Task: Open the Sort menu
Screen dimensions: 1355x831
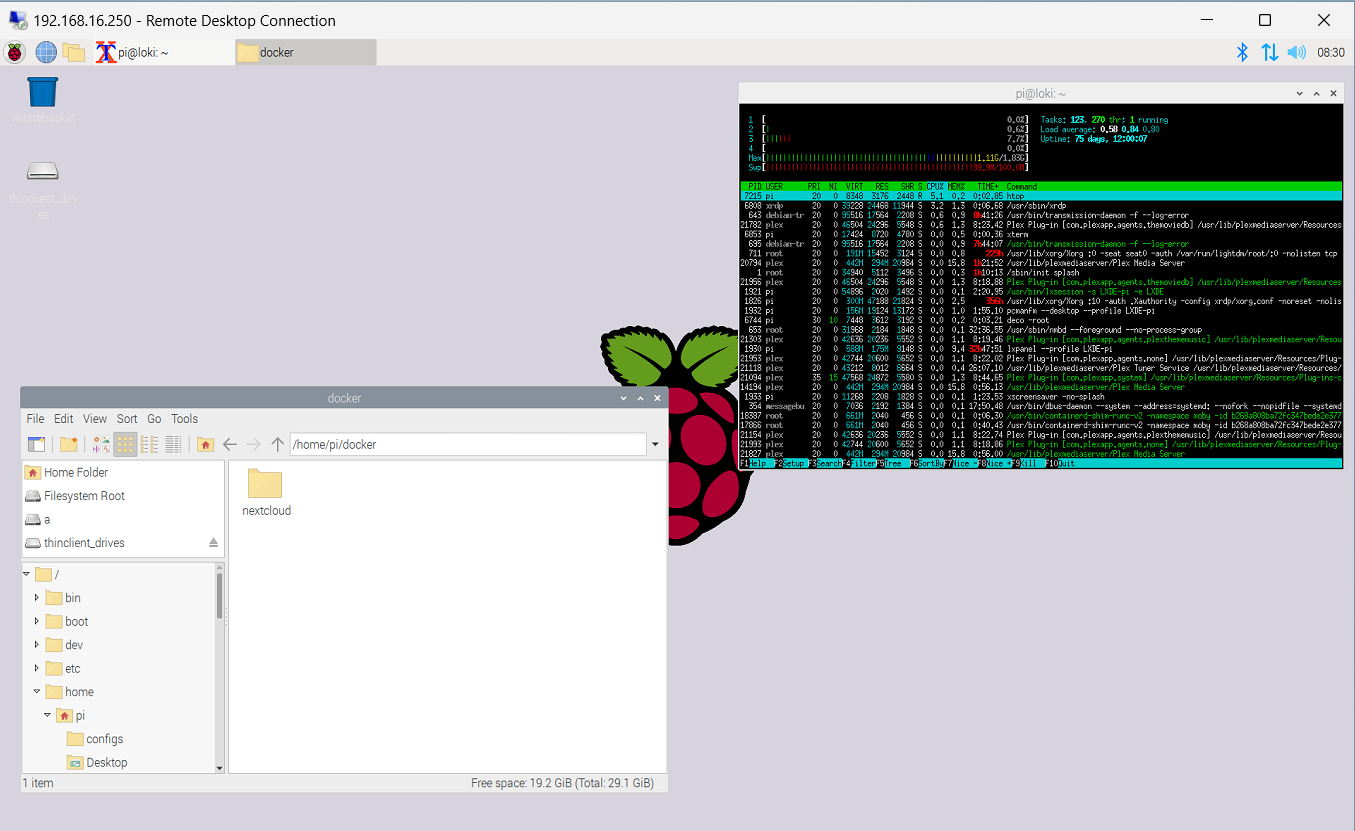Action: [x=126, y=418]
